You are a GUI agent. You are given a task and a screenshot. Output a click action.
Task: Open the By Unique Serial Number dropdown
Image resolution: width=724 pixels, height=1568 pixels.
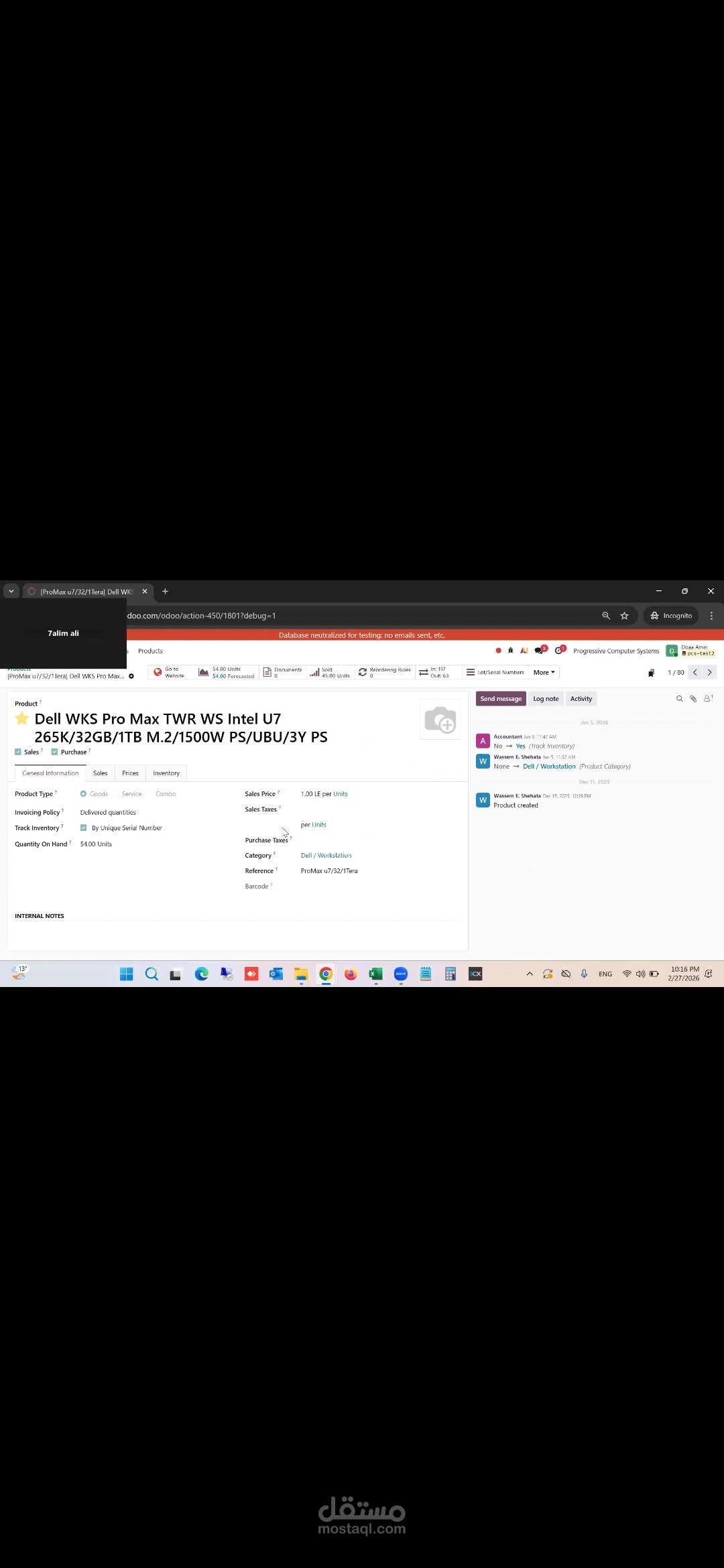coord(127,828)
